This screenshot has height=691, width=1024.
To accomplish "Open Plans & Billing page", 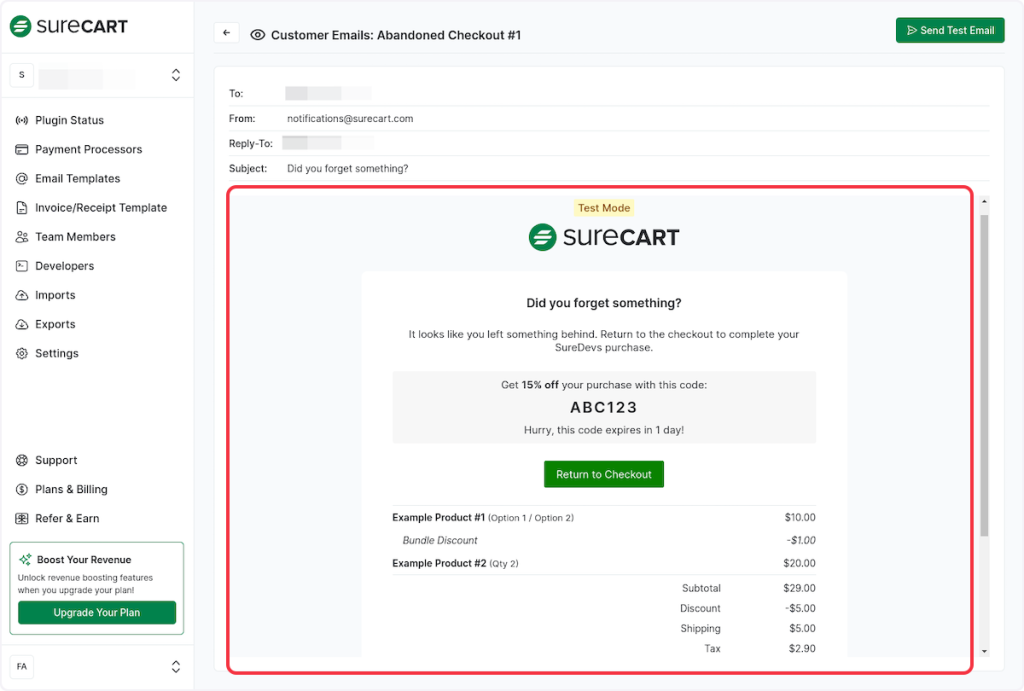I will click(71, 489).
